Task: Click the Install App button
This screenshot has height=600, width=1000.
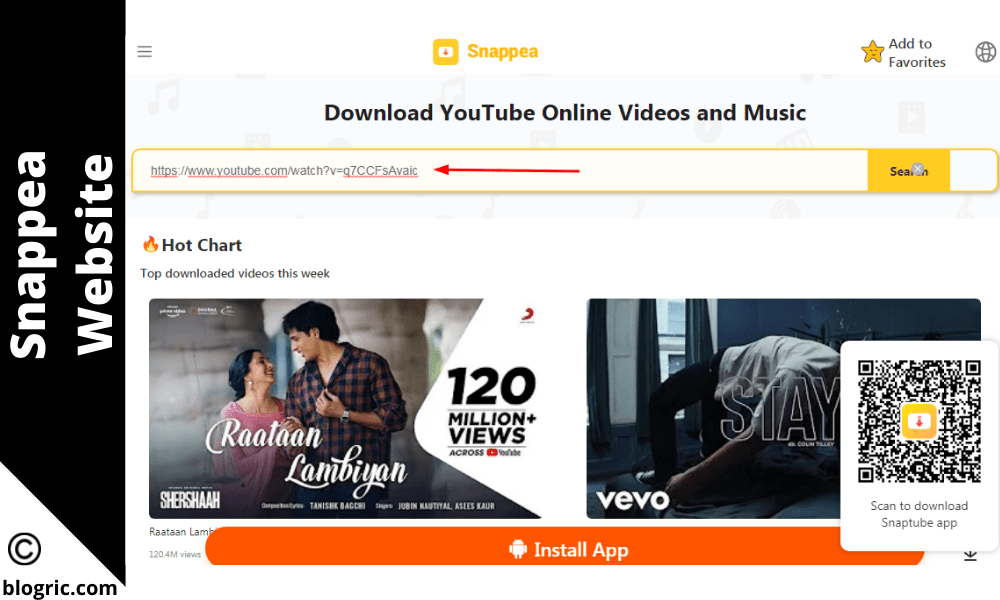Action: coord(564,546)
